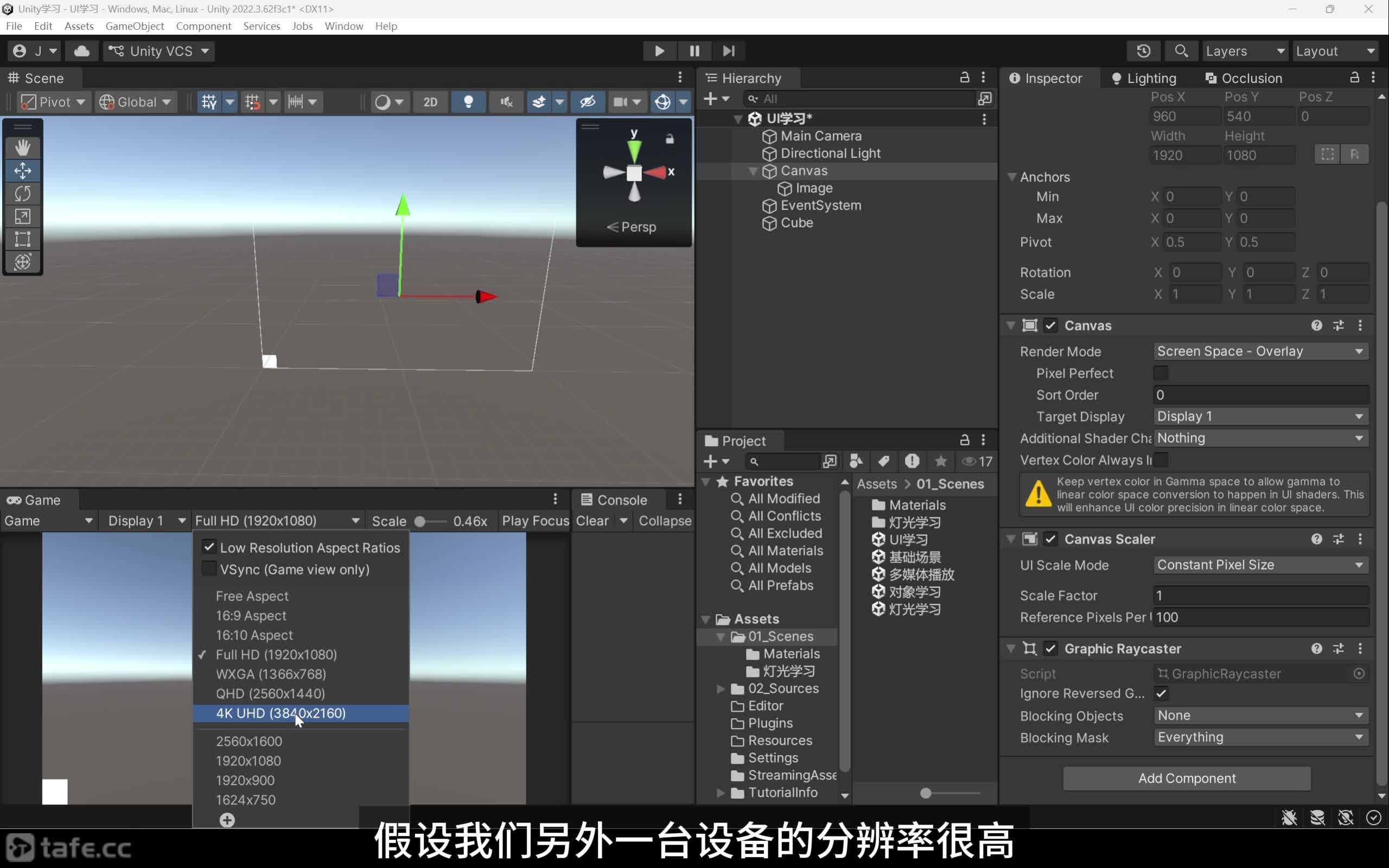Open the Render Mode dropdown
Viewport: 1389px width, 868px height.
click(x=1261, y=352)
